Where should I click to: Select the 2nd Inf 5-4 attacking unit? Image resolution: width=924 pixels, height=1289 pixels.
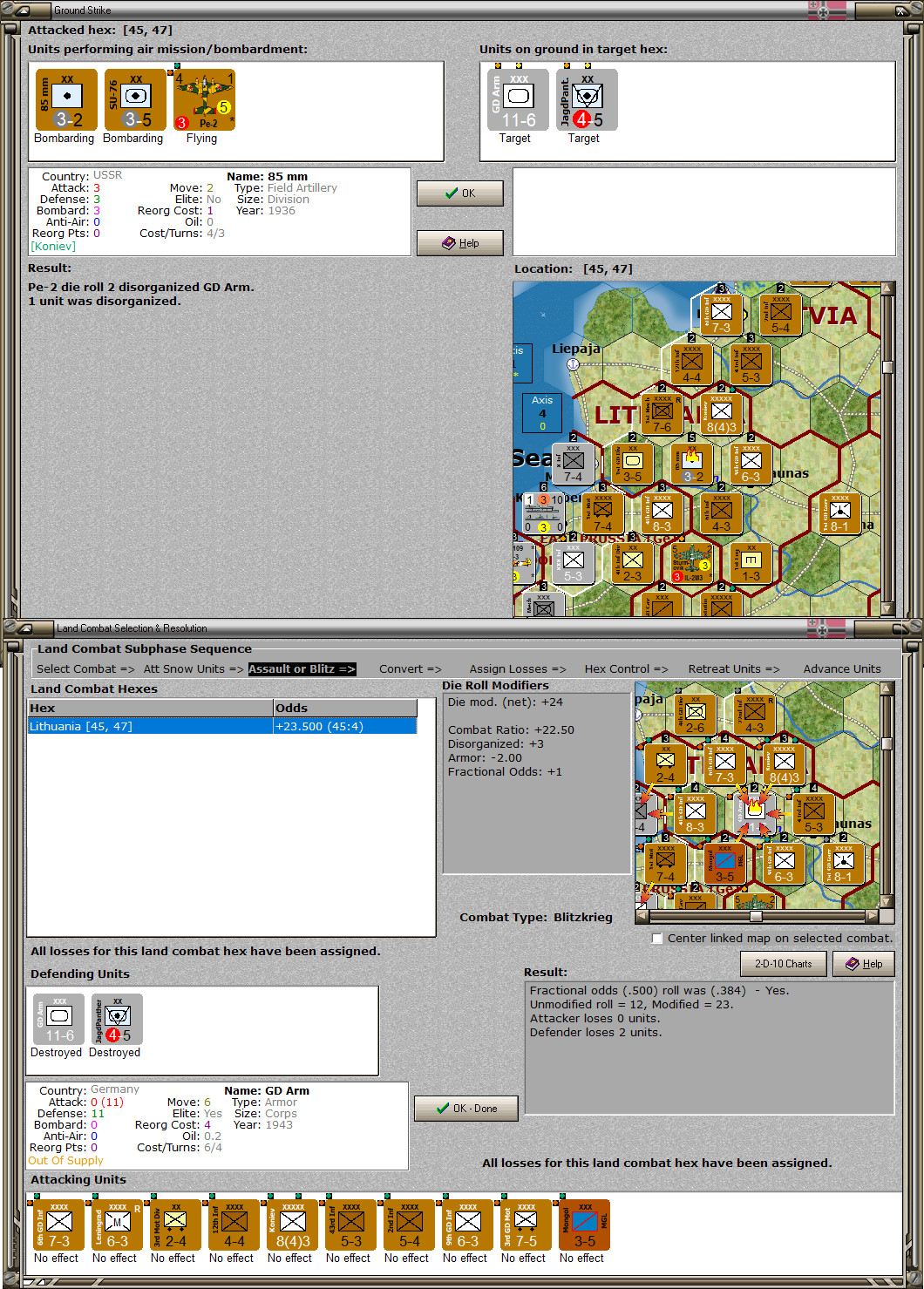coord(409,1225)
